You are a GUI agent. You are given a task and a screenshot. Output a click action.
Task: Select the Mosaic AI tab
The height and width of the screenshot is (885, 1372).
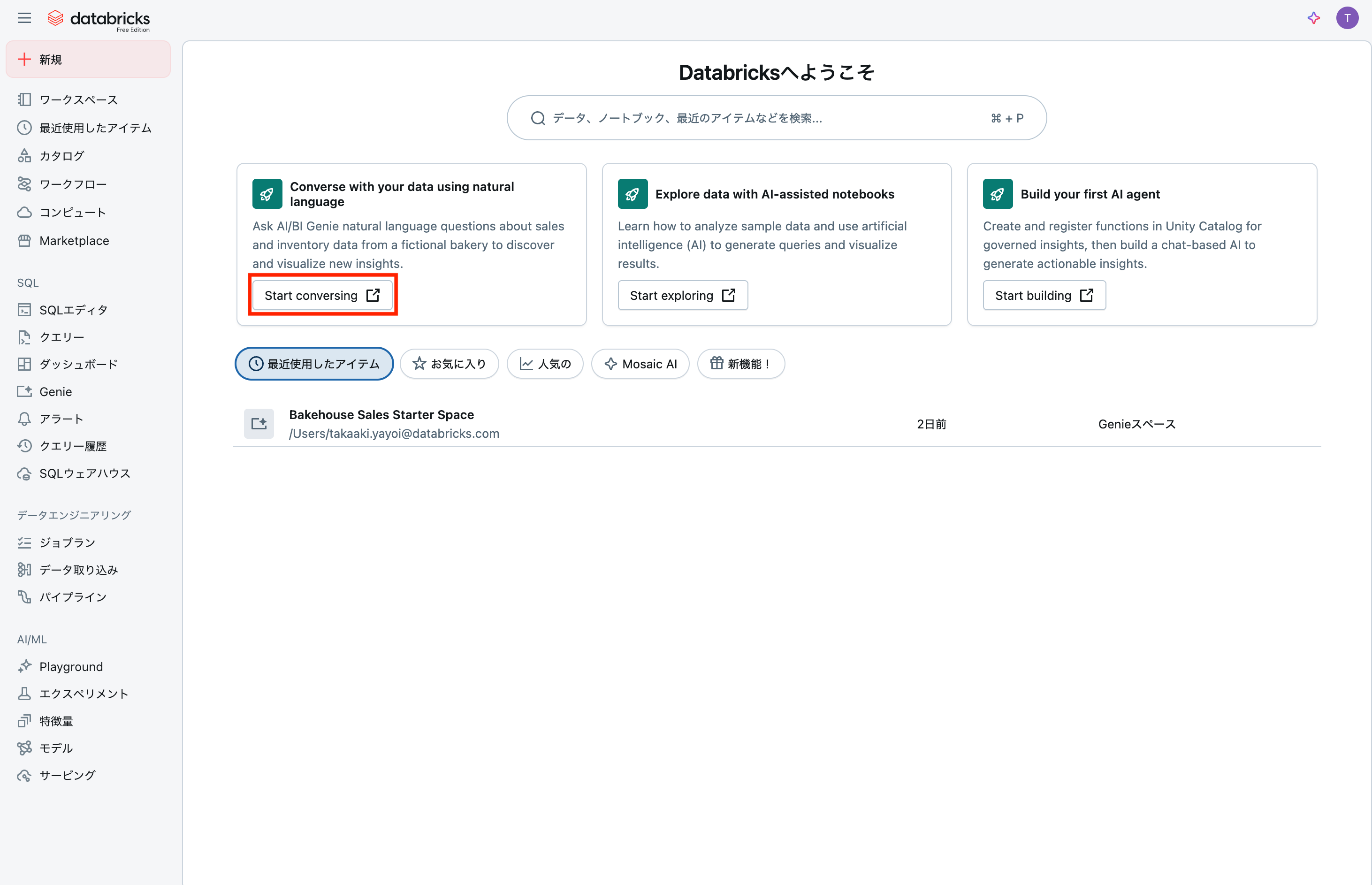tap(640, 364)
